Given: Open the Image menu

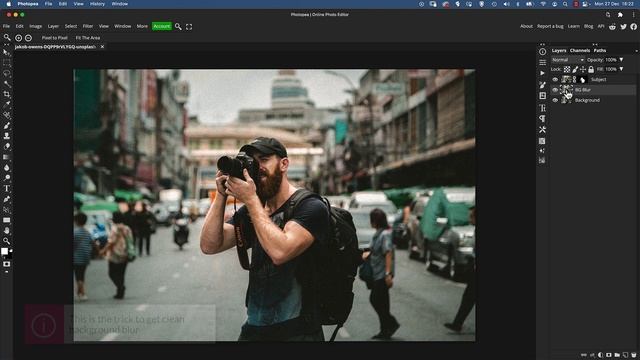Looking at the screenshot, I should tap(36, 26).
